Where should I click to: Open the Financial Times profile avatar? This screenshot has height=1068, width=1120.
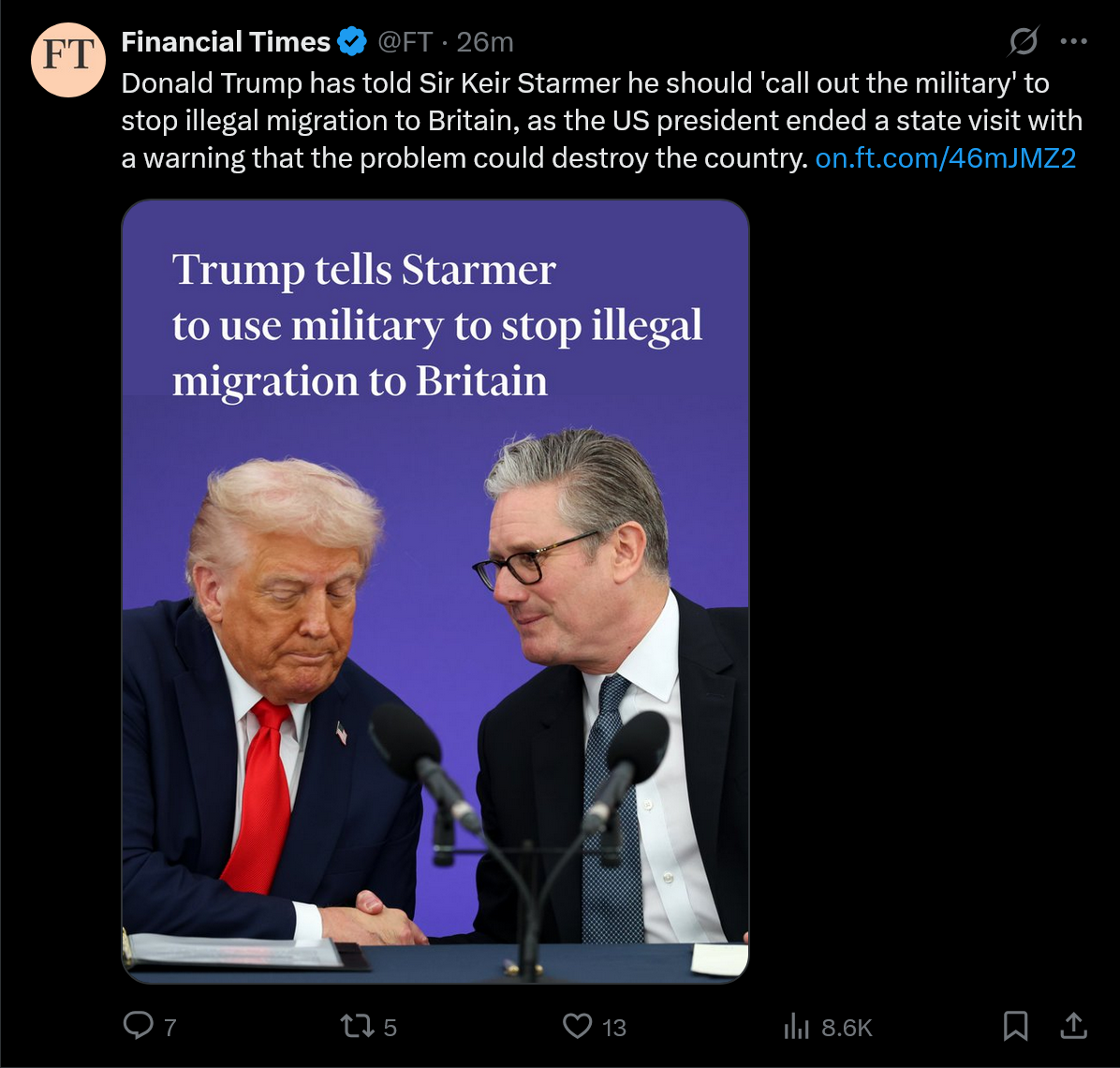(x=67, y=60)
